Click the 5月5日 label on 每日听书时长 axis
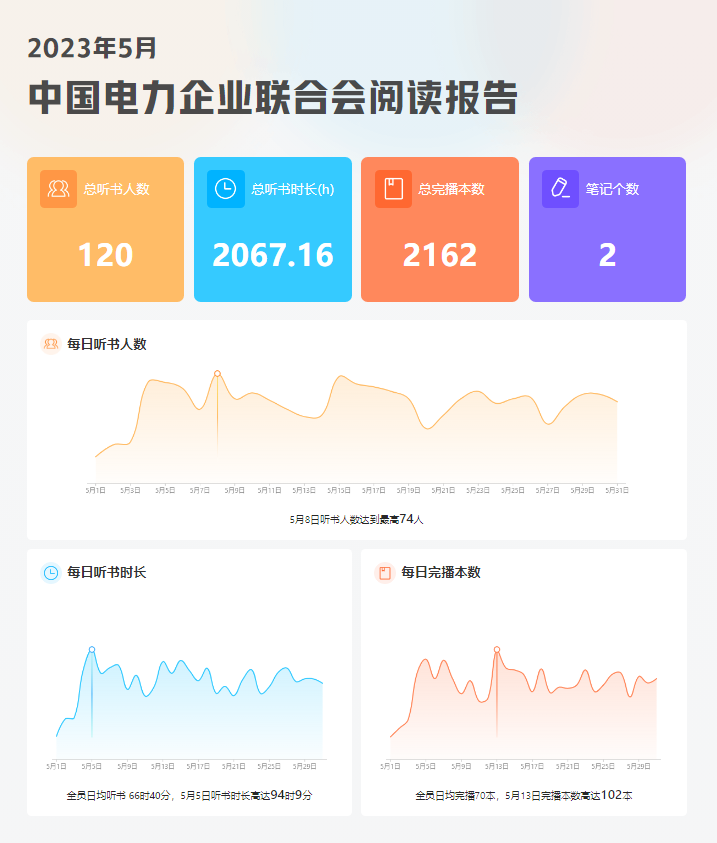This screenshot has height=843, width=717. [92, 766]
